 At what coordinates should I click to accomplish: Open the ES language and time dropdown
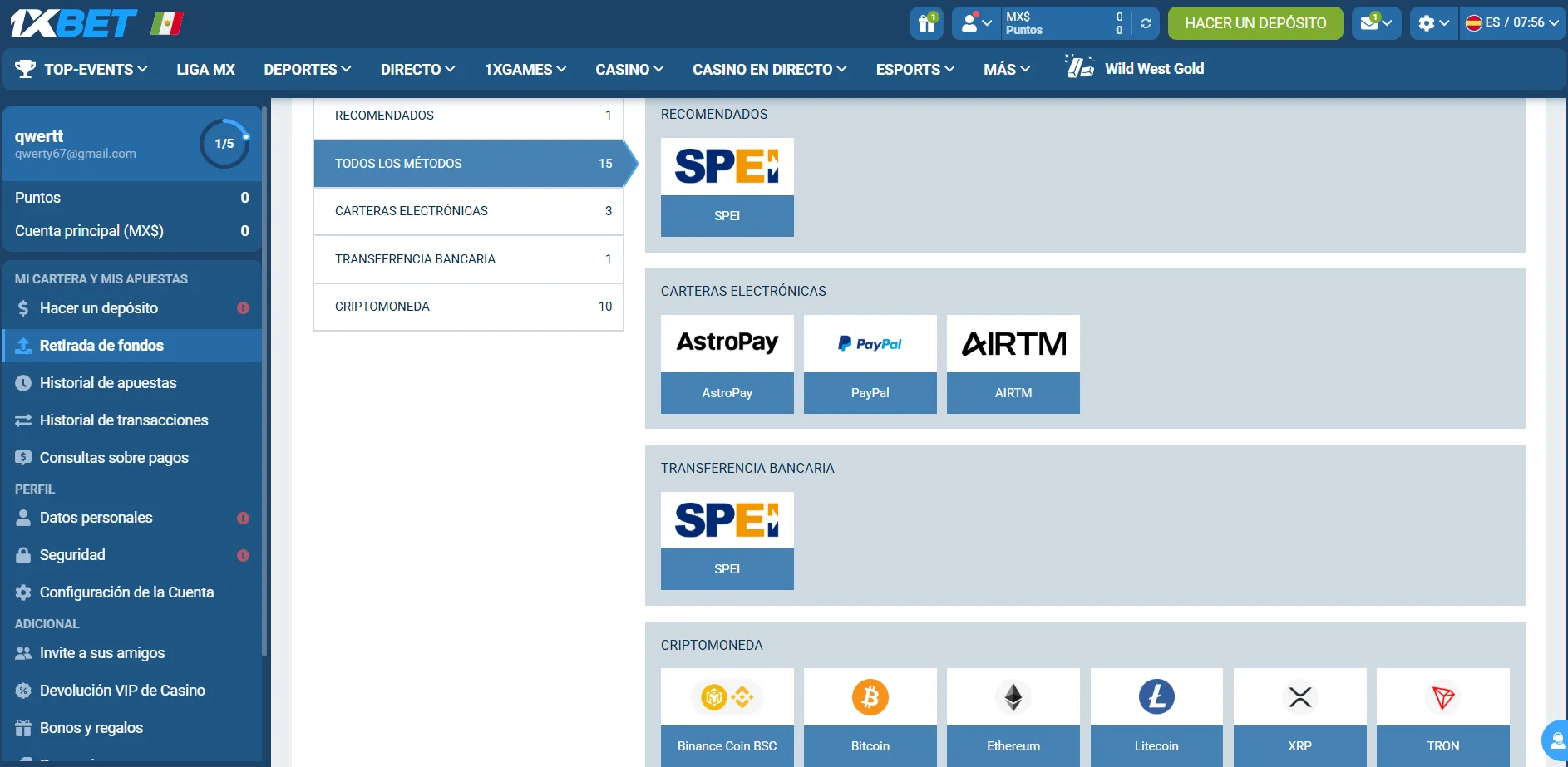pos(1512,23)
